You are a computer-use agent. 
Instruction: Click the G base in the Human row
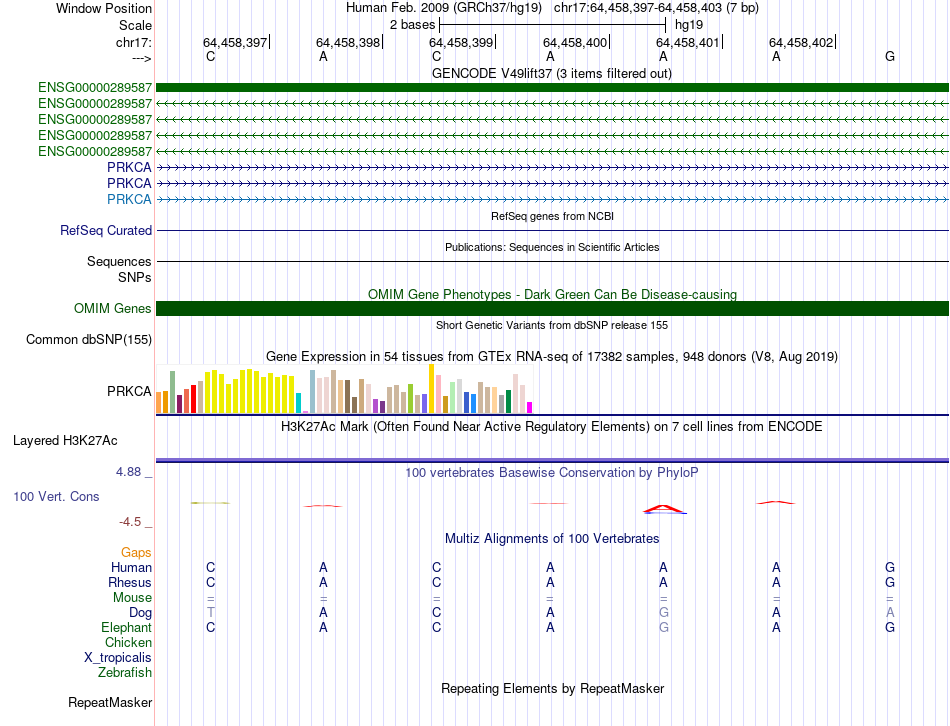click(890, 568)
